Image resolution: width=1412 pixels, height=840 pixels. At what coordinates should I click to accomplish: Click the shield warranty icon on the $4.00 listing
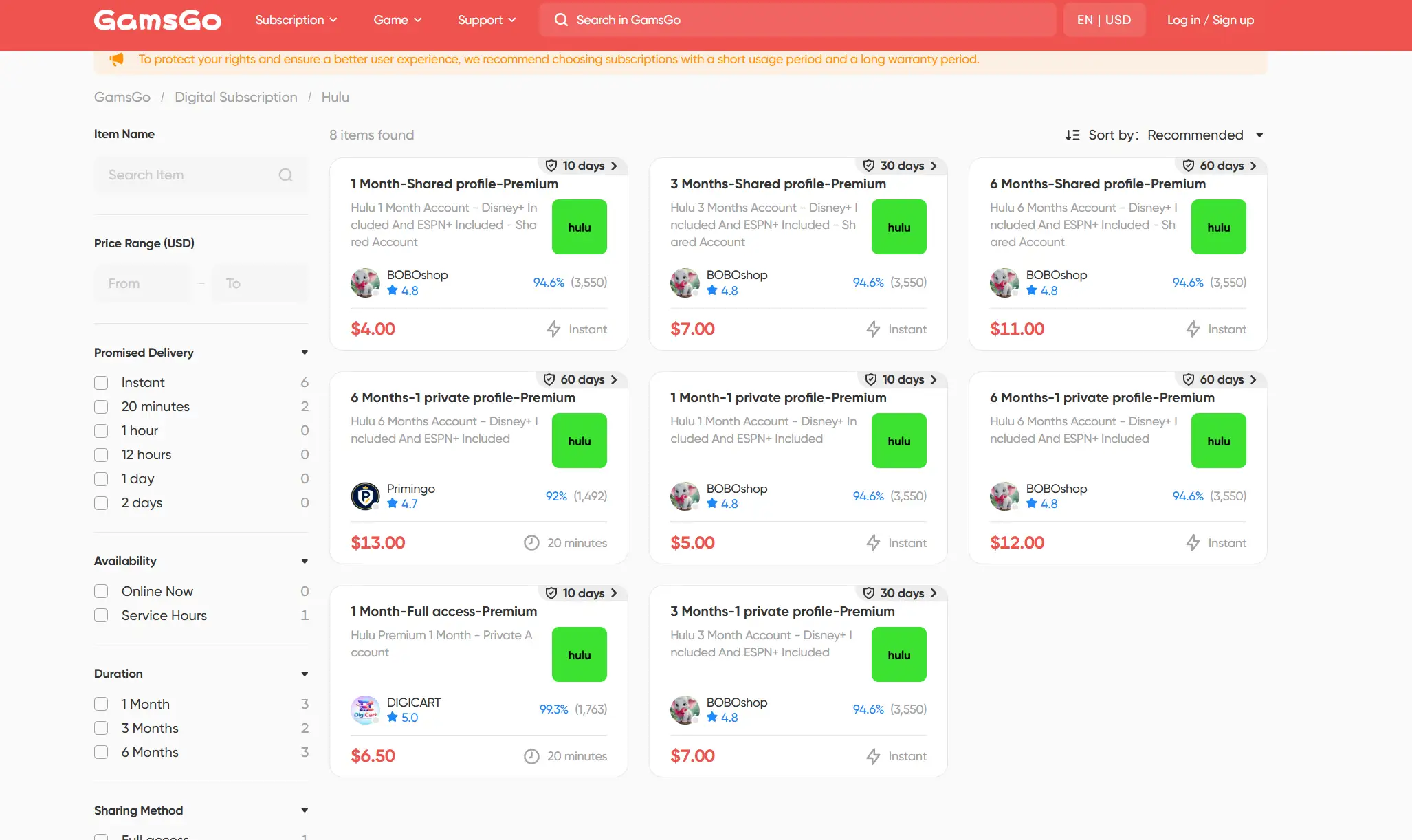[x=551, y=166]
